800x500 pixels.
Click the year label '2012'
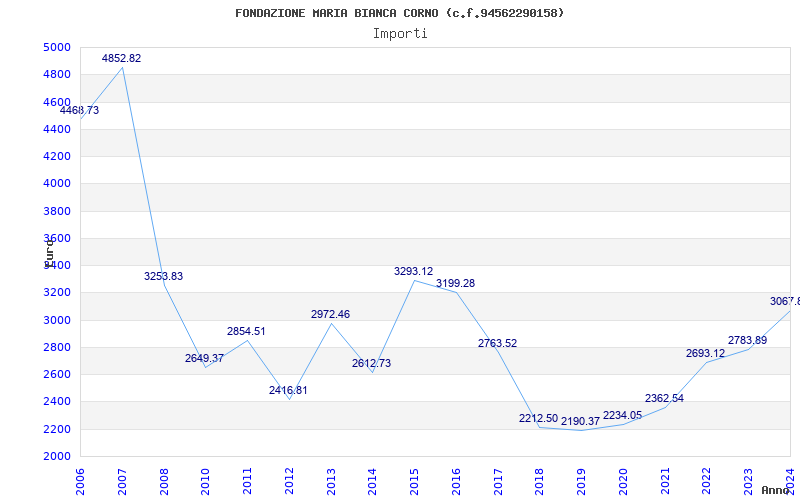tap(289, 482)
